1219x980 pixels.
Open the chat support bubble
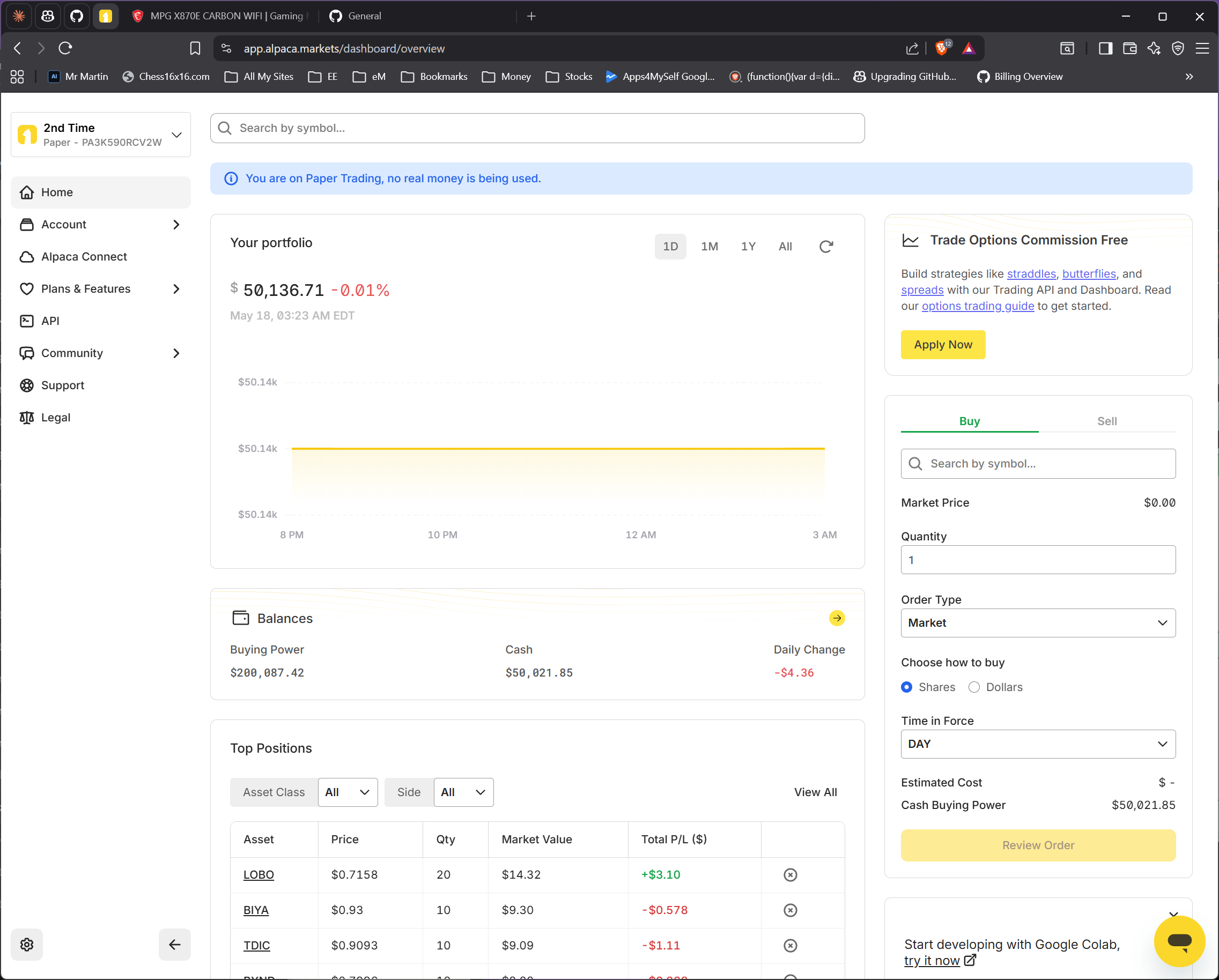[x=1179, y=941]
